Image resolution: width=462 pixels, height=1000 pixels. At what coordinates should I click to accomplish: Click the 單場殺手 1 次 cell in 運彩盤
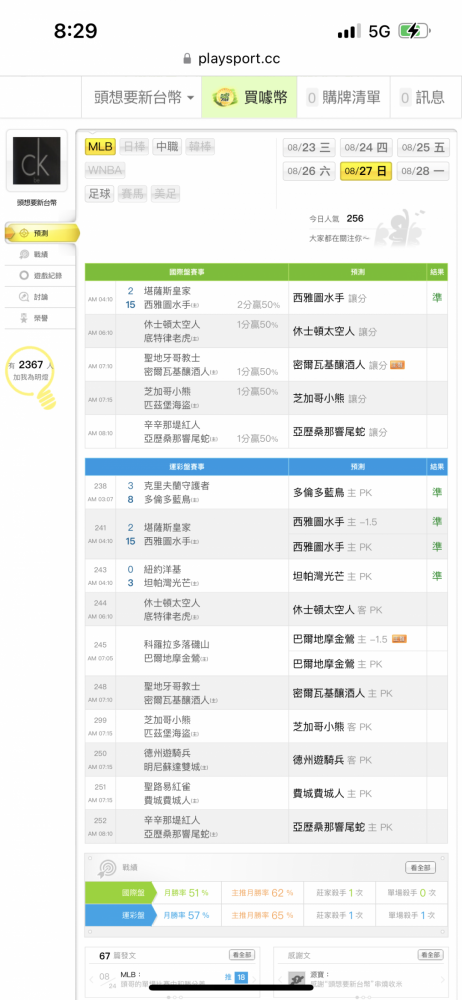(x=410, y=915)
